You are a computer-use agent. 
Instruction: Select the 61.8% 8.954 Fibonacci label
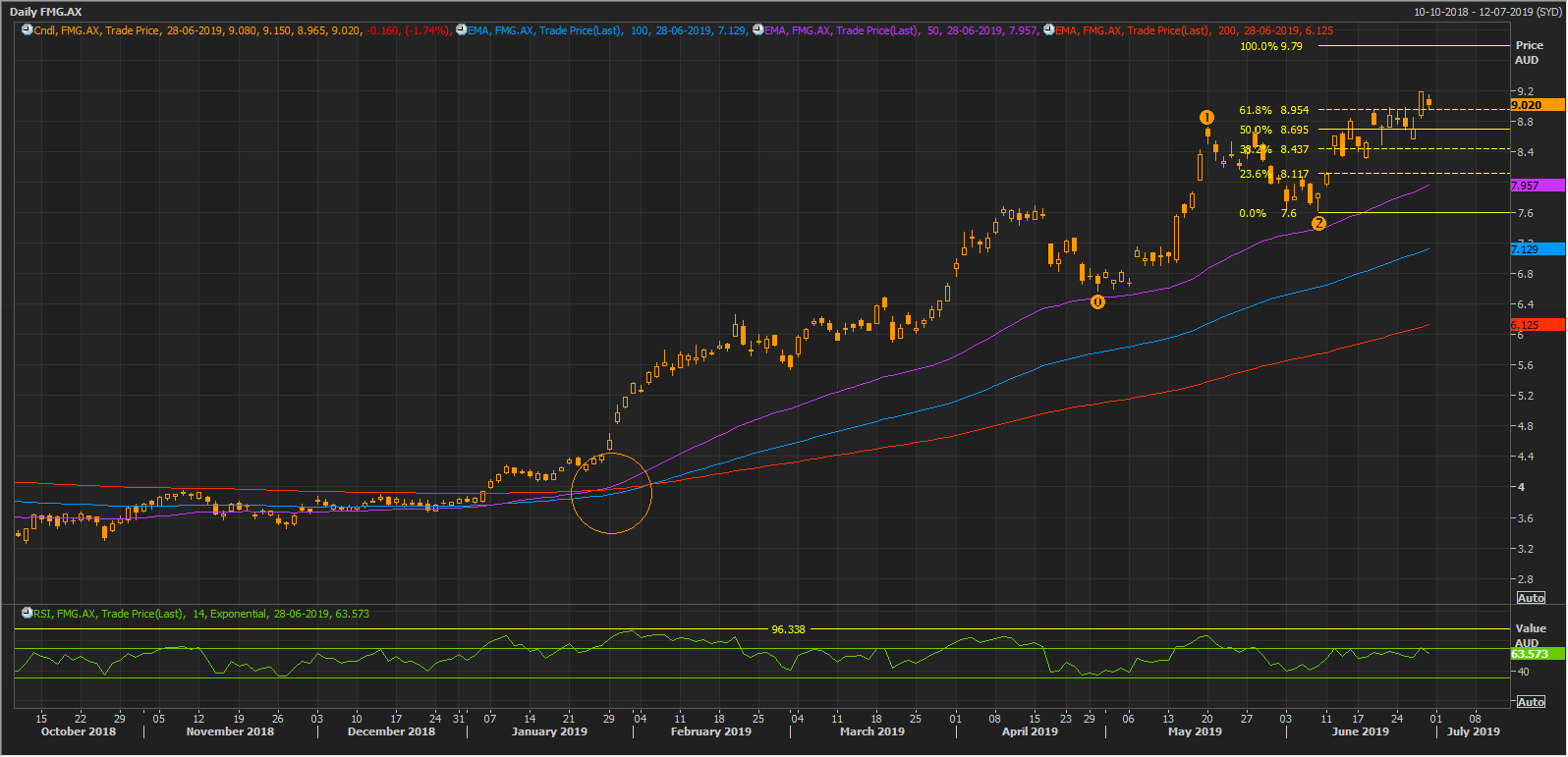coord(1274,110)
